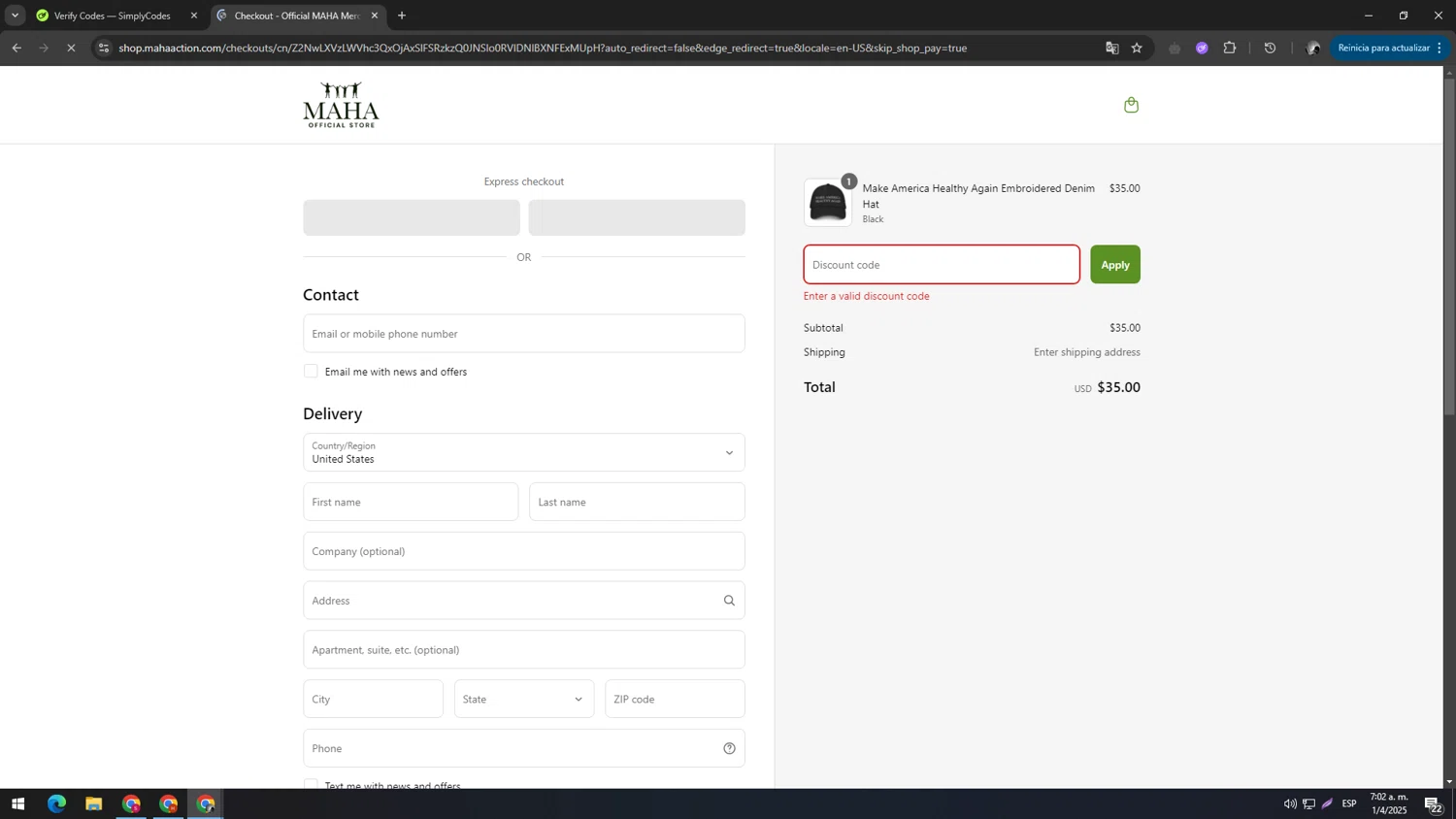Image resolution: width=1456 pixels, height=819 pixels.
Task: Click the taskbar clock showing 7:02 a. m.
Action: (1389, 803)
